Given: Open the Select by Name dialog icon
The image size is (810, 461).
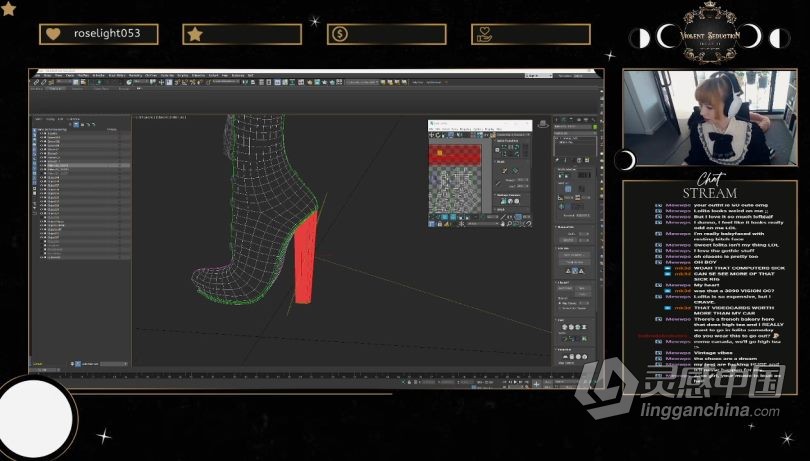Looking at the screenshot, I should [83, 82].
